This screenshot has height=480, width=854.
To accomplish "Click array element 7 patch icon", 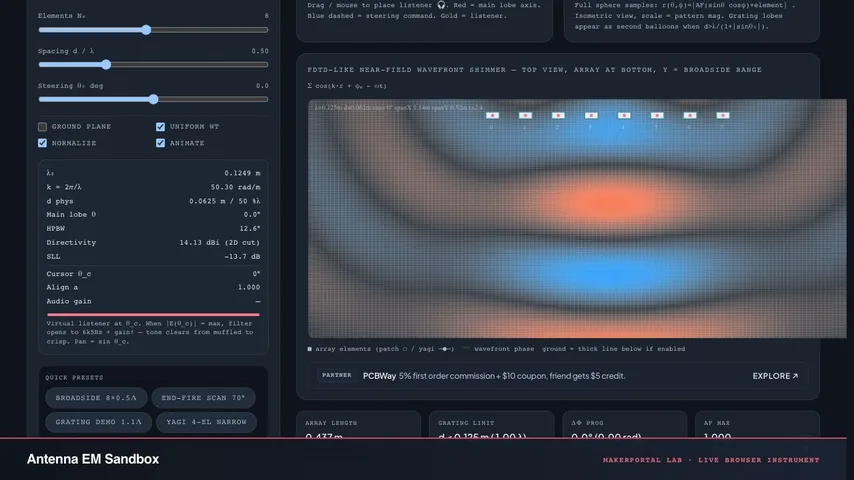I will click(723, 116).
